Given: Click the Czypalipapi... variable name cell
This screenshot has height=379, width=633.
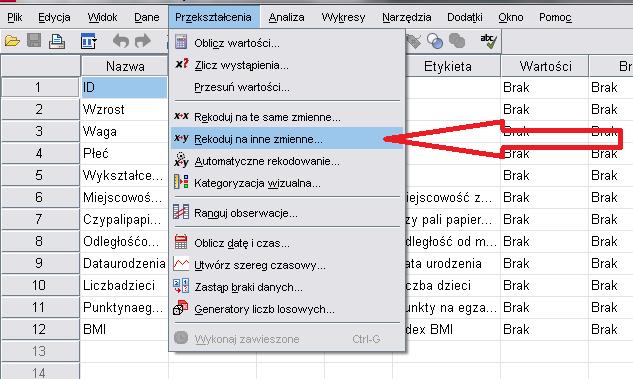Looking at the screenshot, I should [124, 219].
